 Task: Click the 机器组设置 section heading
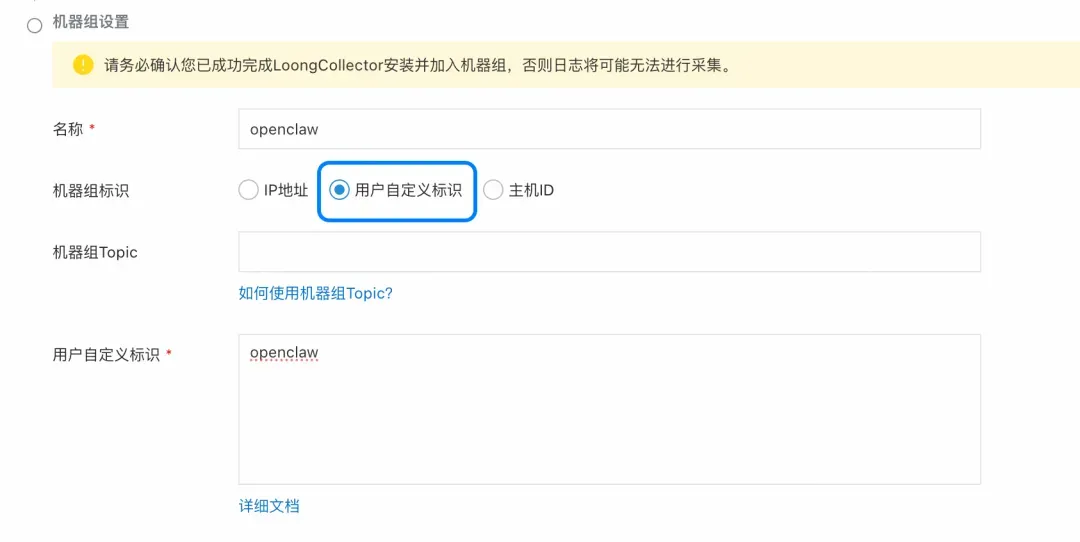point(90,21)
